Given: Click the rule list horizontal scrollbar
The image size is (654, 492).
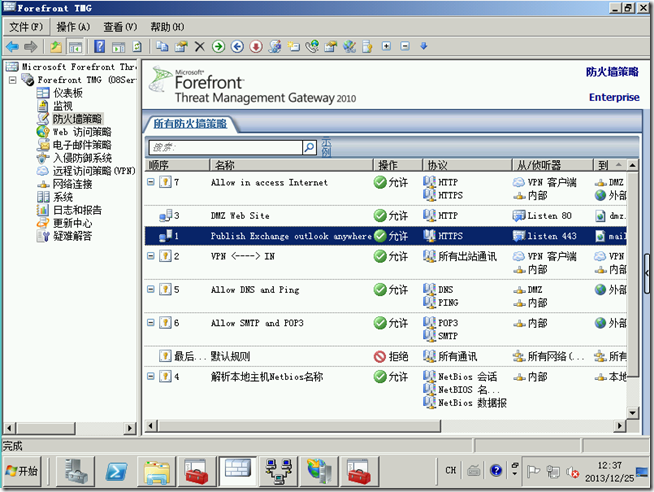Looking at the screenshot, I should pos(299,426).
